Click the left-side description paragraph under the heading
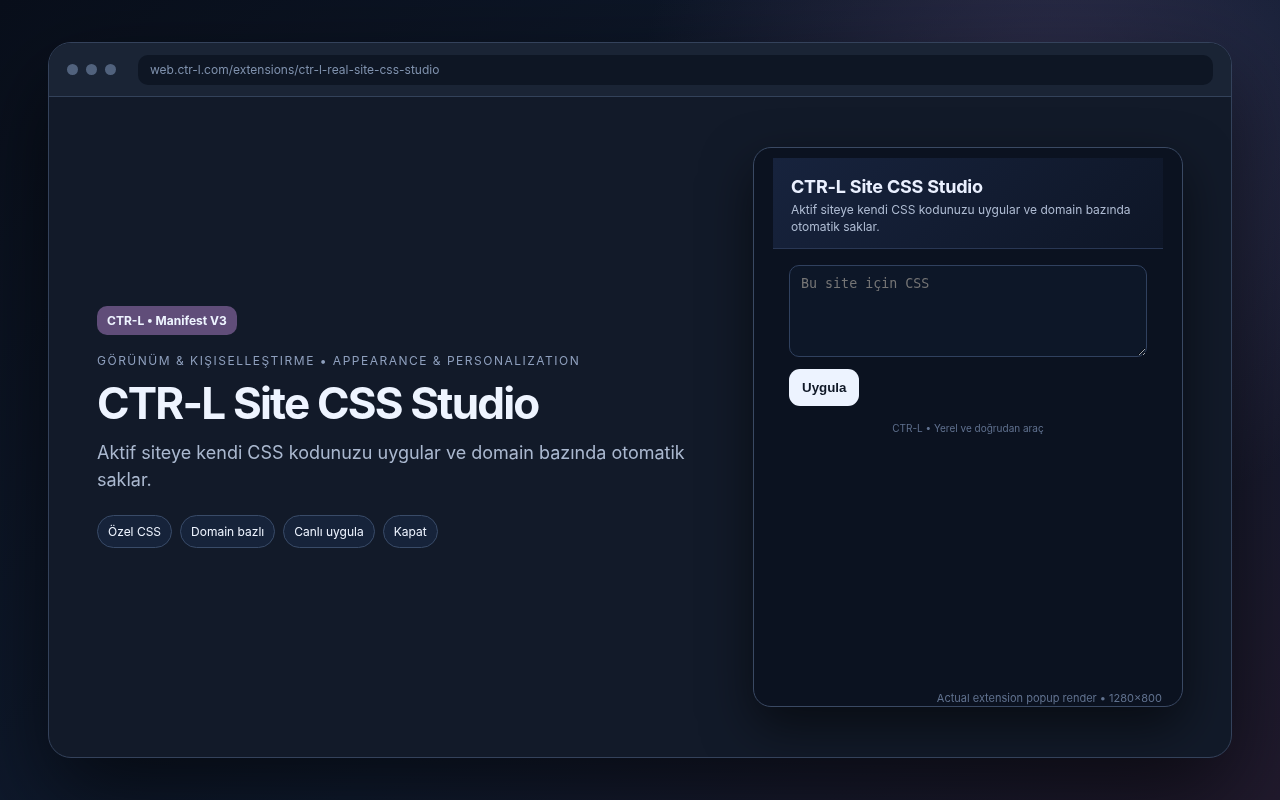 [x=391, y=466]
